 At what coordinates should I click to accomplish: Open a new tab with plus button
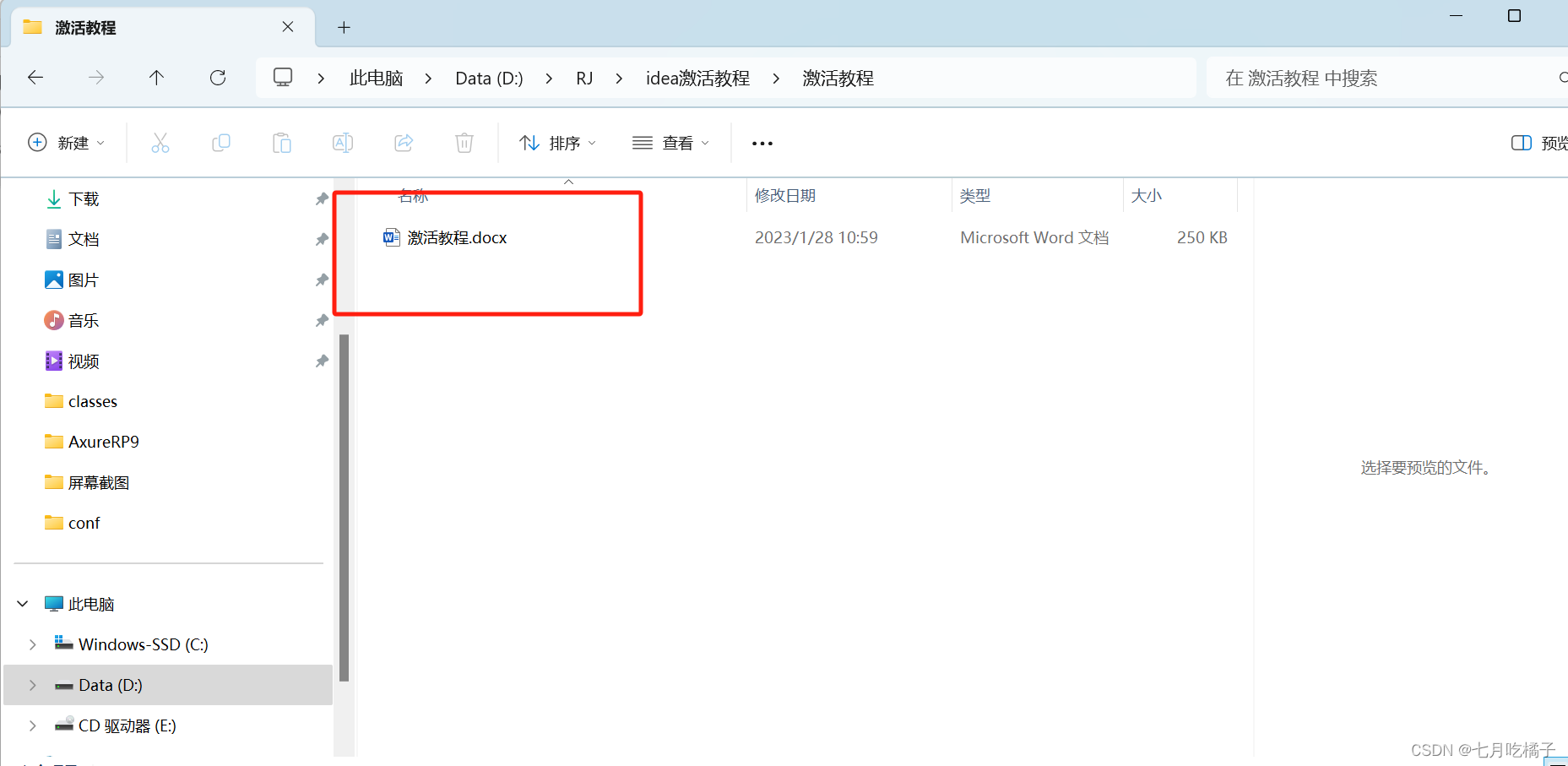point(344,27)
